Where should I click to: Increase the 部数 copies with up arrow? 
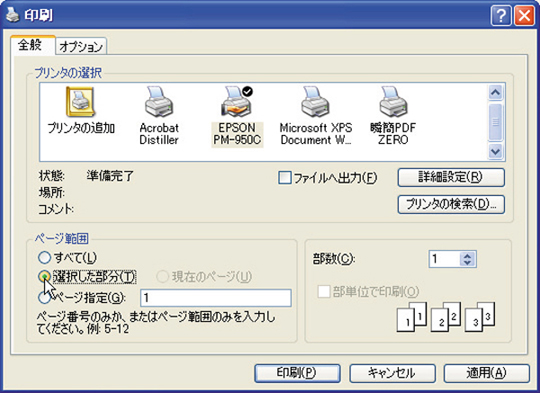coord(467,256)
